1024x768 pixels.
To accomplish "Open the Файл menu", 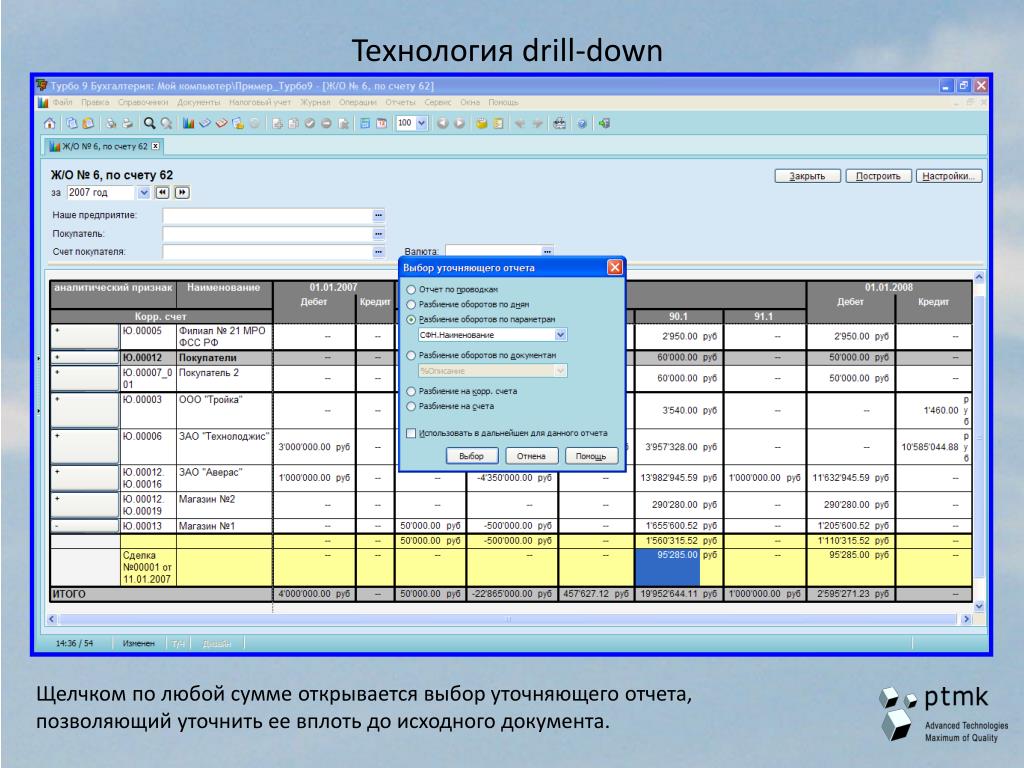I will (63, 103).
